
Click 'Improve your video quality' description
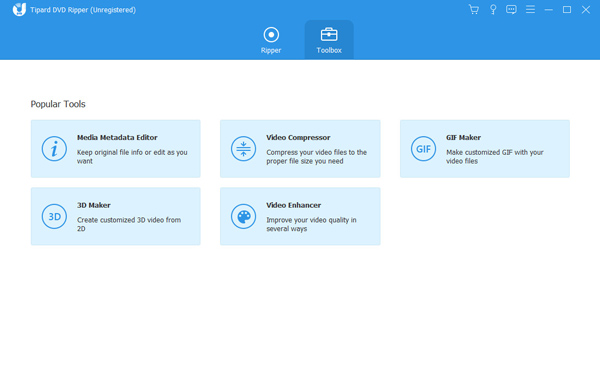pos(311,224)
